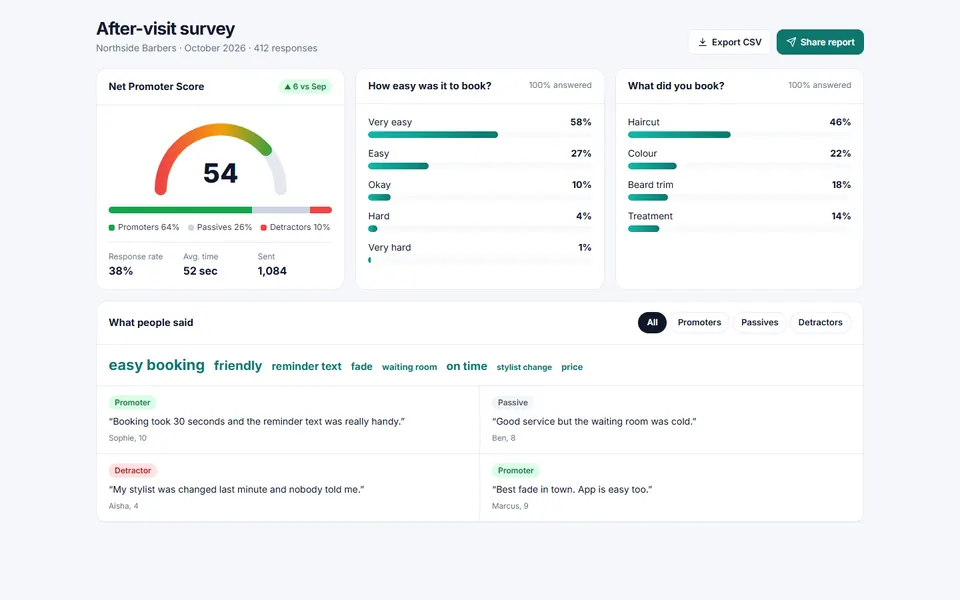Click the 'fade' keyword tag
The width and height of the screenshot is (960, 600).
pyautogui.click(x=361, y=367)
